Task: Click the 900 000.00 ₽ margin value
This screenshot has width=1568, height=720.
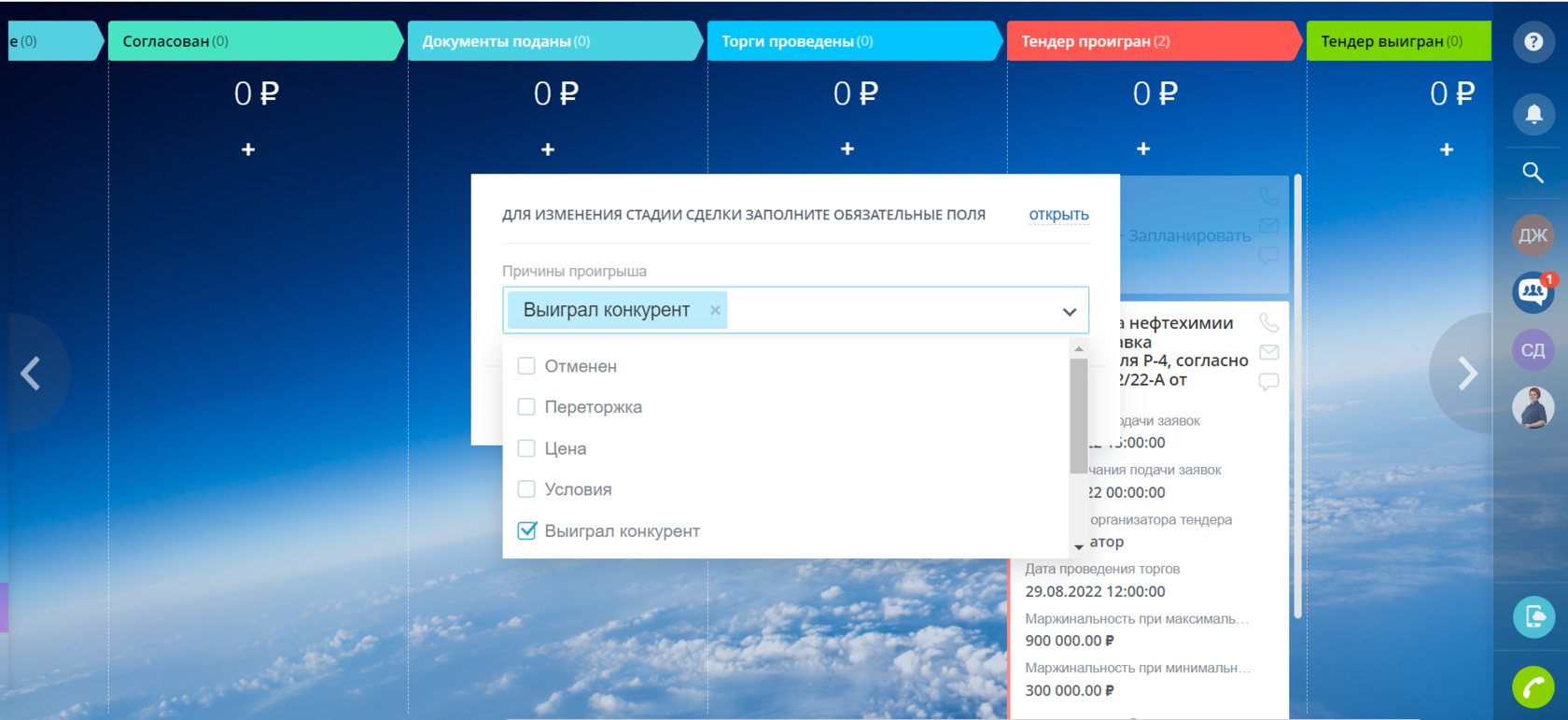Action: 1070,641
